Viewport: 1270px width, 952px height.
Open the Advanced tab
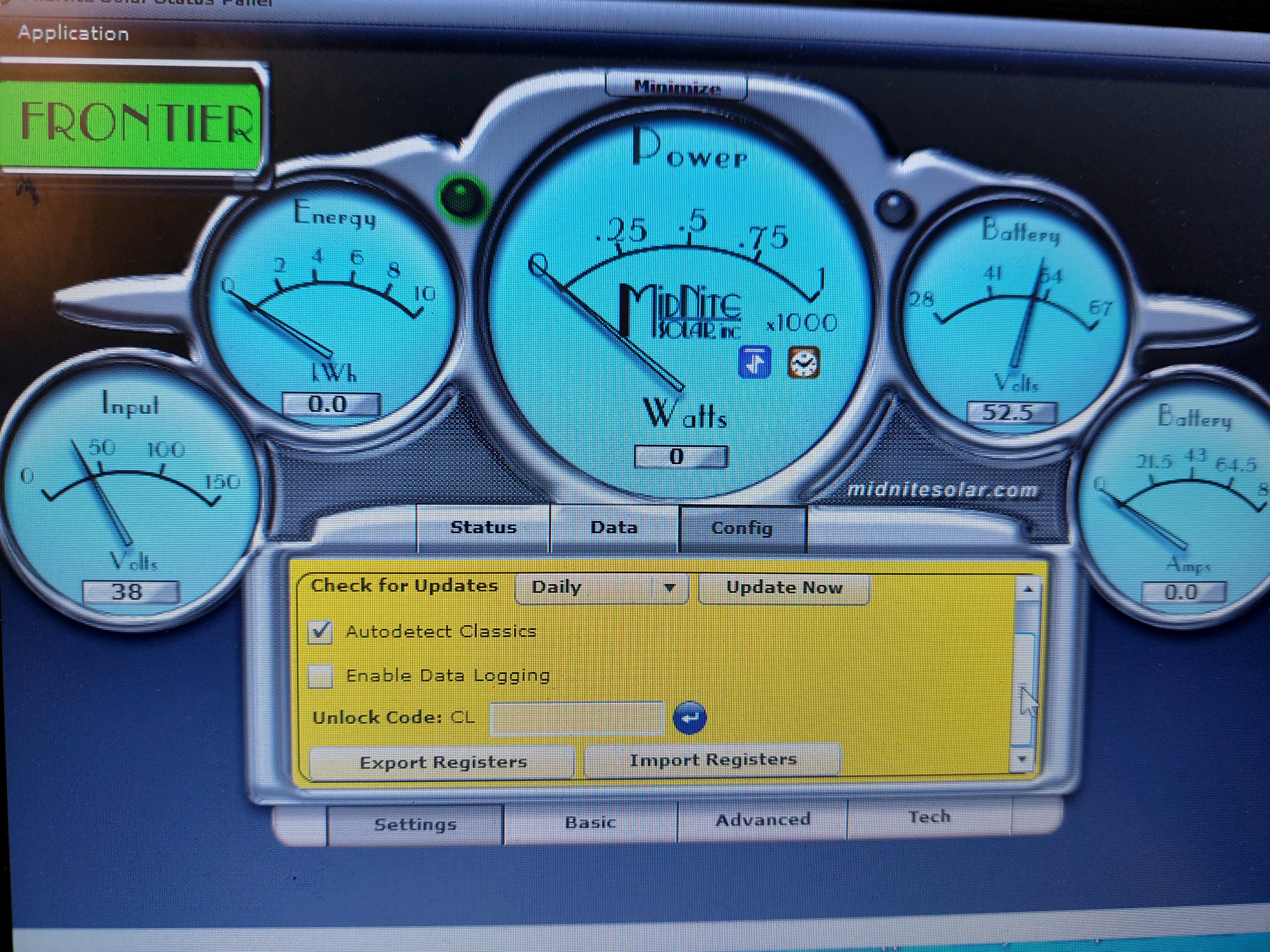click(762, 820)
